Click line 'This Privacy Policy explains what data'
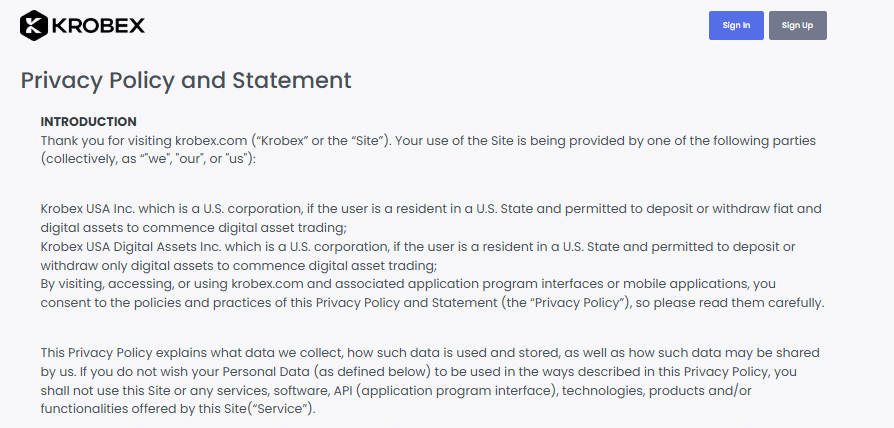The height and width of the screenshot is (428, 894). (x=430, y=353)
